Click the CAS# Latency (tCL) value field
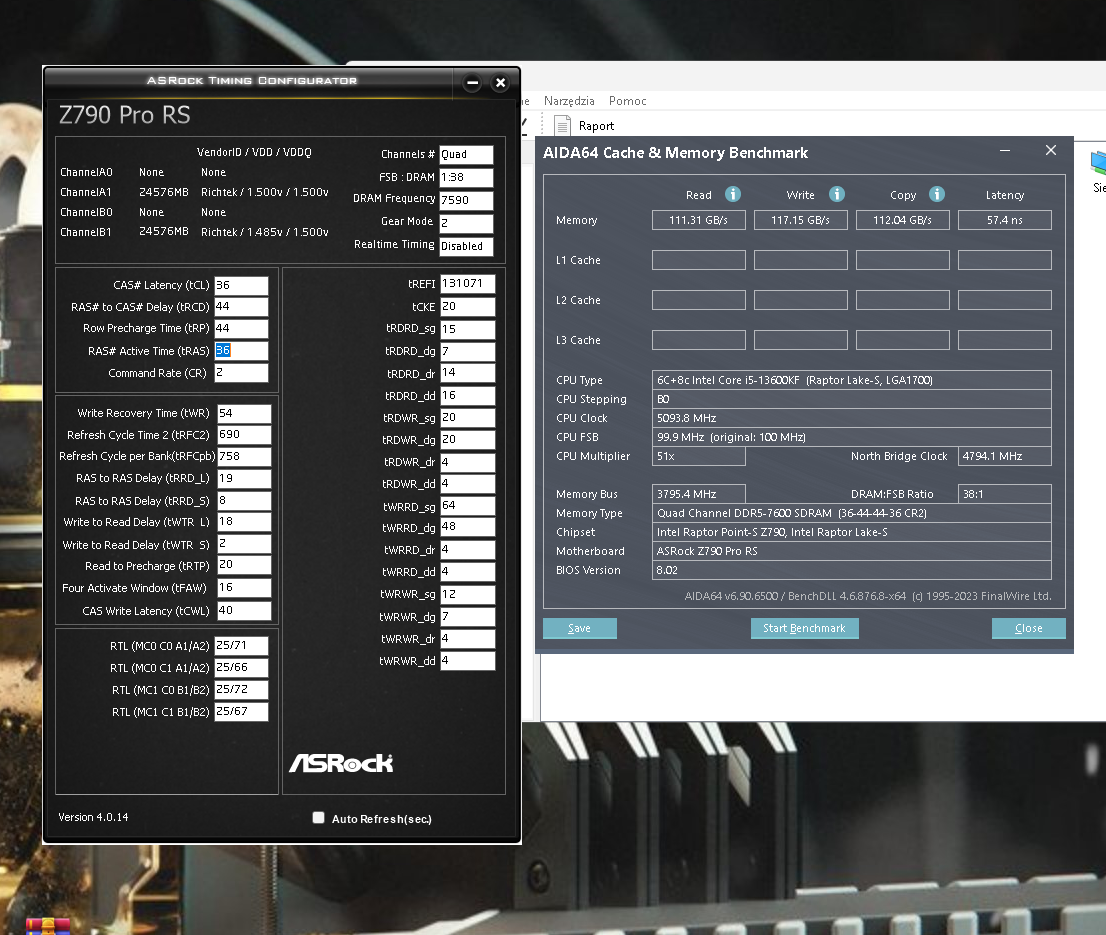The image size is (1106, 935). 241,285
